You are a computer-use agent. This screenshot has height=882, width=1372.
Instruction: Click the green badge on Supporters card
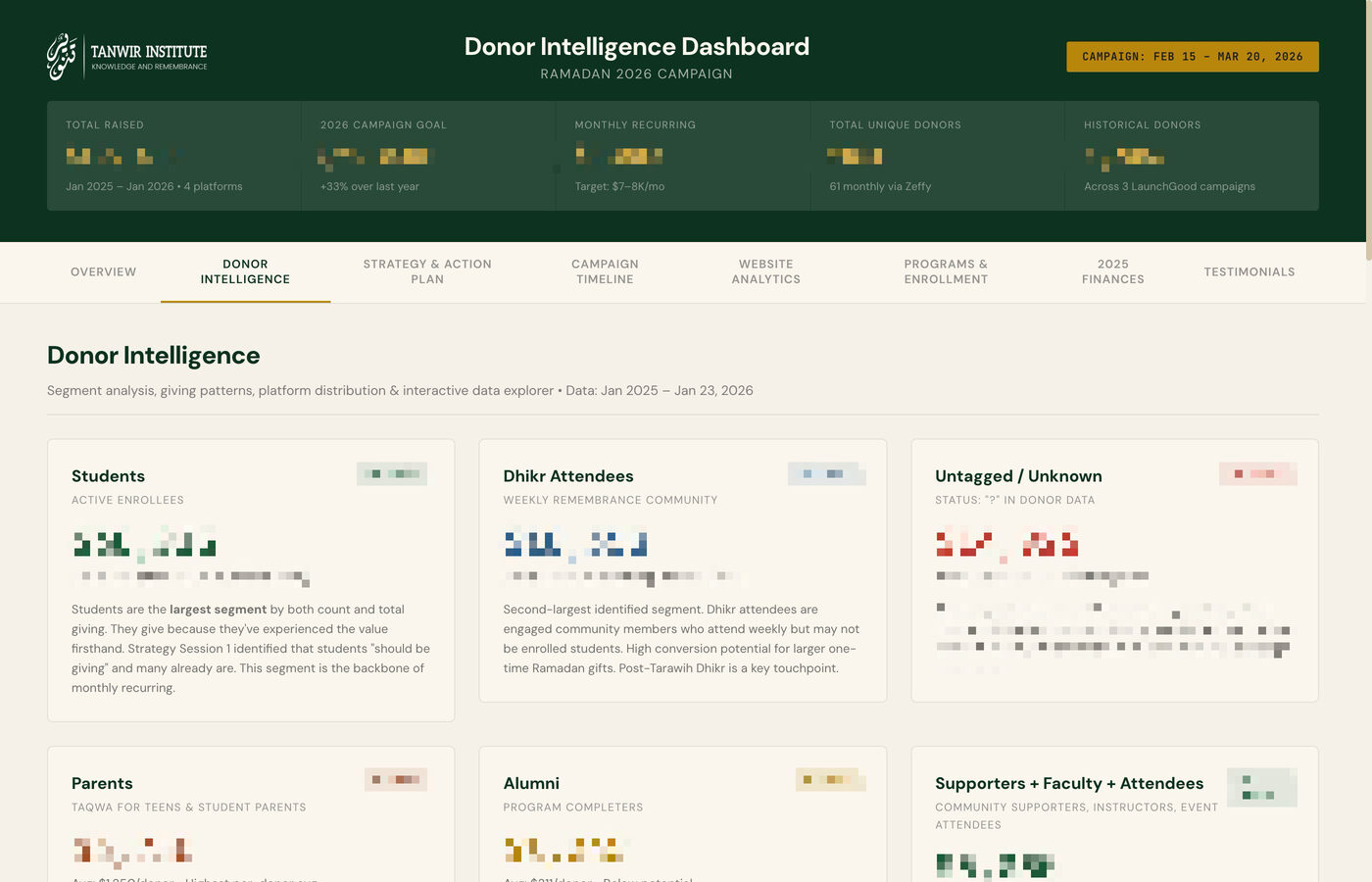point(1262,787)
